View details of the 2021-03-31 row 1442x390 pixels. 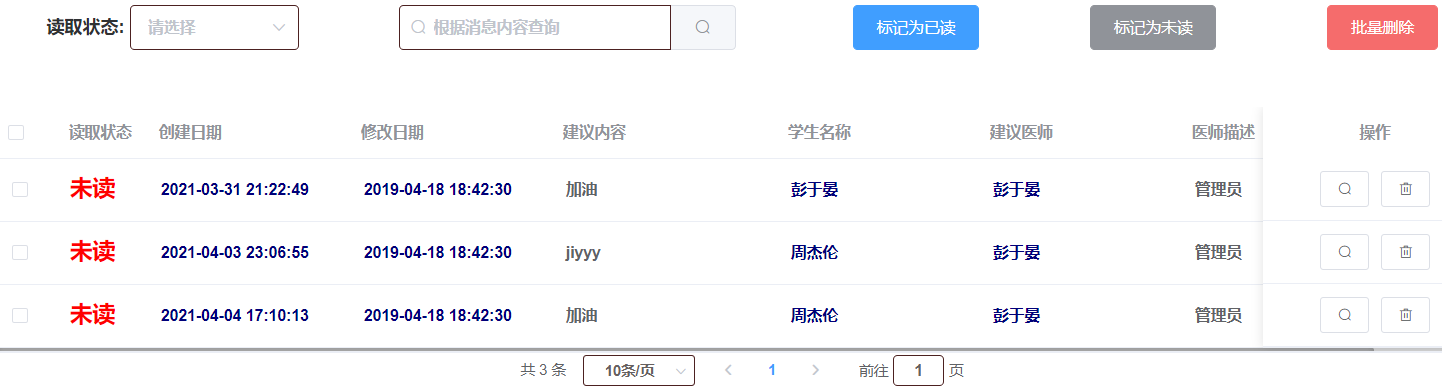[x=1345, y=188]
